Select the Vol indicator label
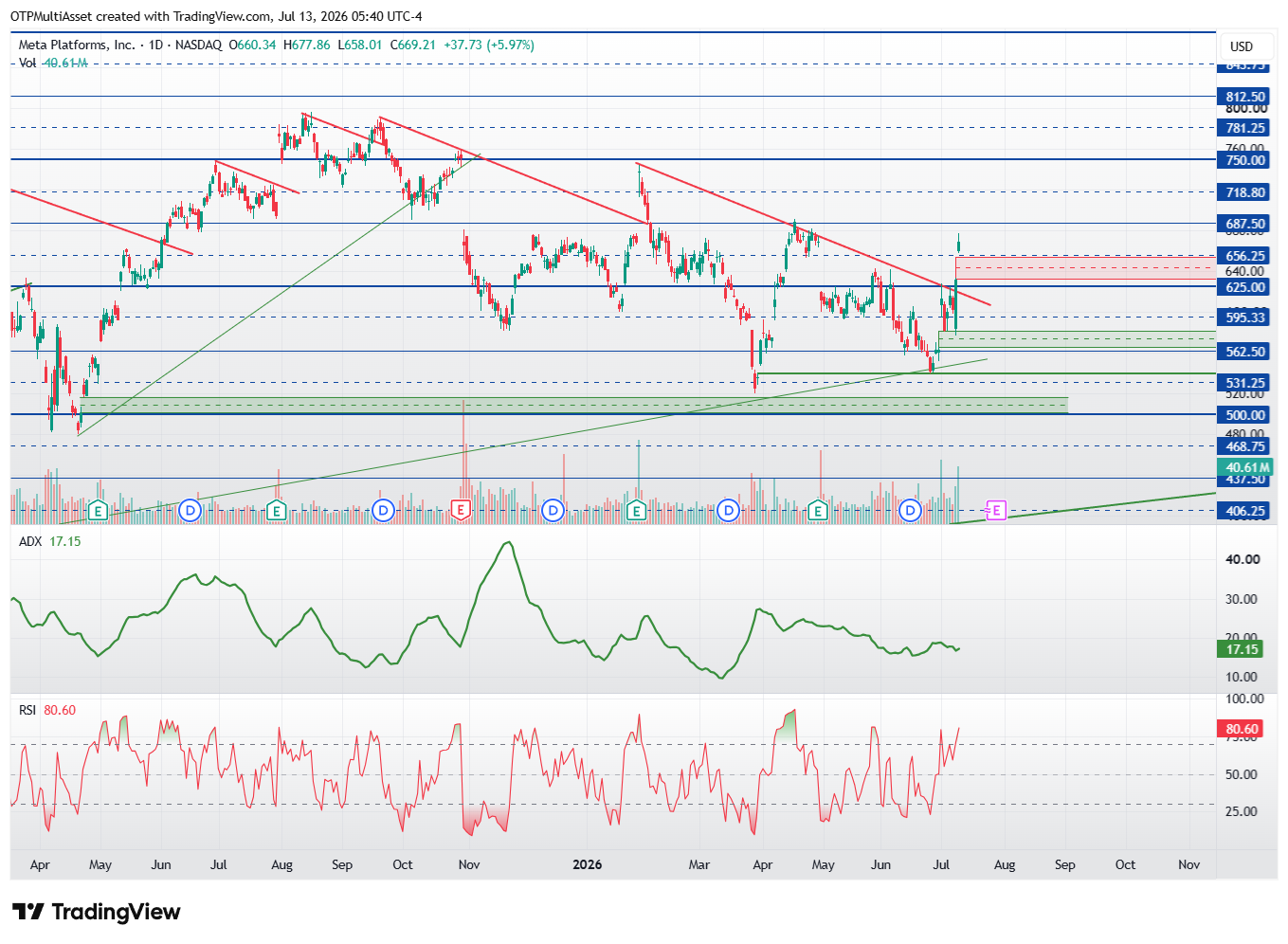Screen dimensions: 1288x944 tap(27, 63)
